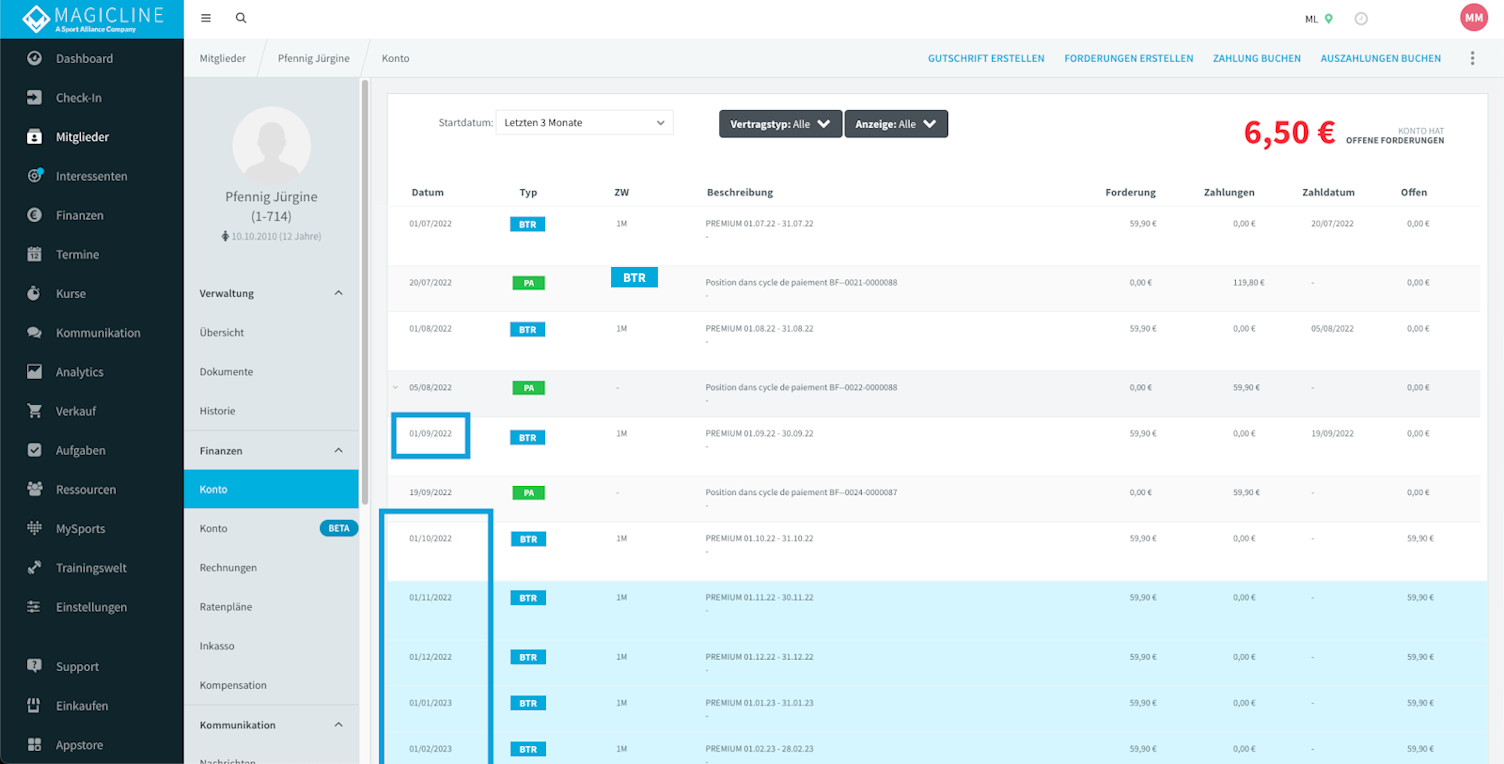Click the Mitglieder breadcrumb

pyautogui.click(x=223, y=59)
